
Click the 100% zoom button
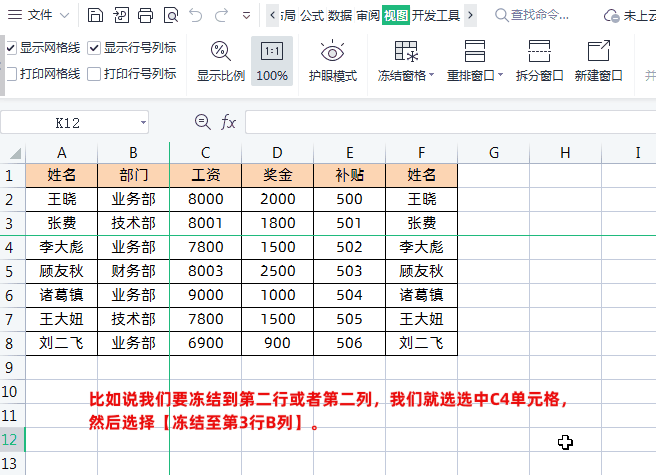tap(272, 61)
